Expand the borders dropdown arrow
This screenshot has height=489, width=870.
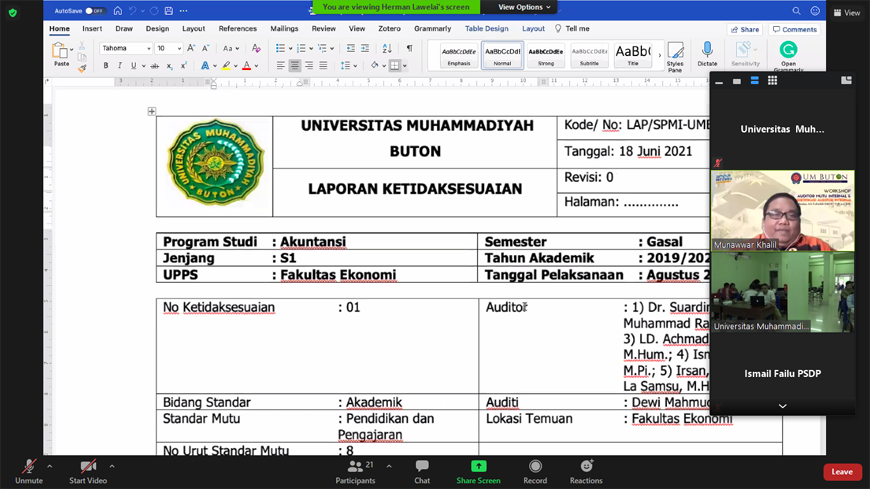tap(405, 66)
